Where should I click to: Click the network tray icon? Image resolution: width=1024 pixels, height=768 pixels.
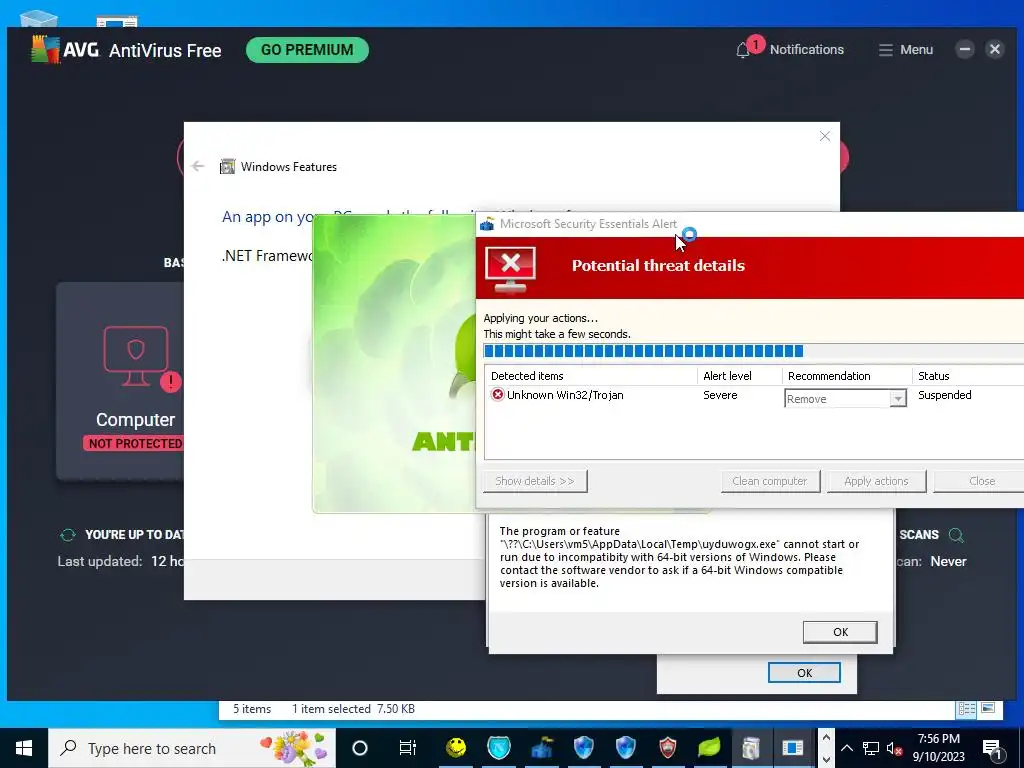(871, 748)
